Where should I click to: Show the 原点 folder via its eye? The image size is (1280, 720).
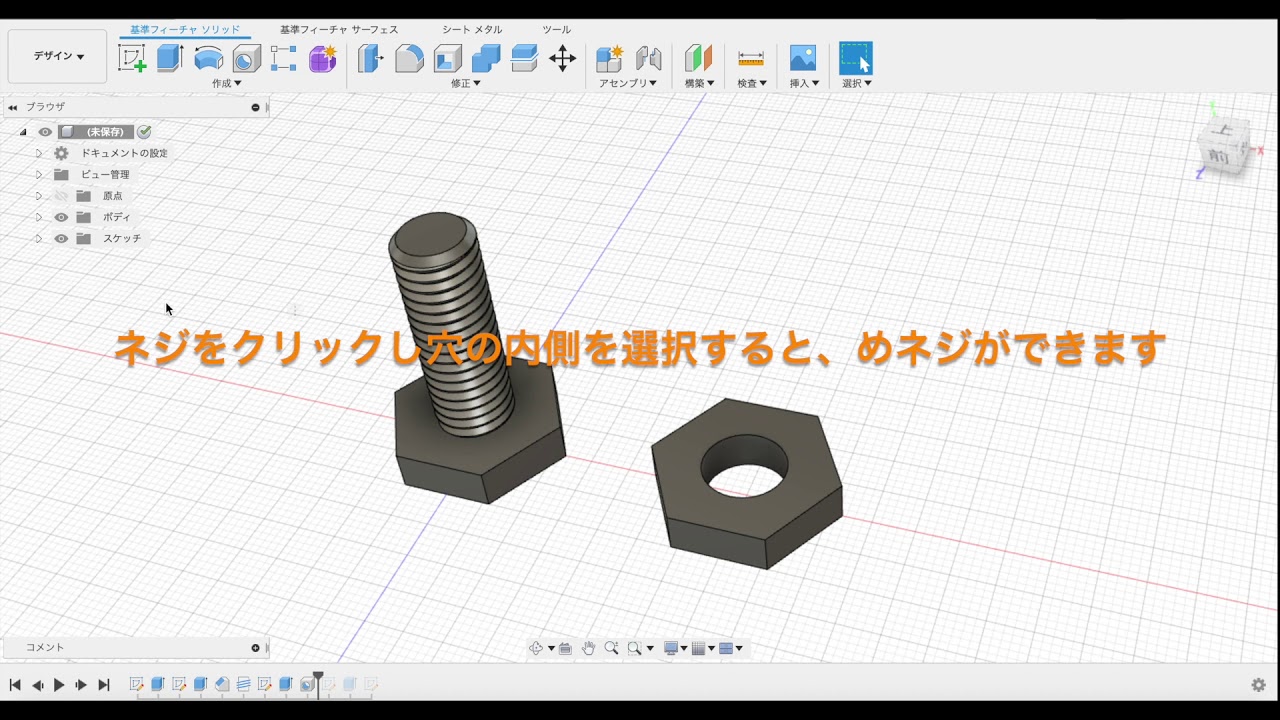[61, 196]
